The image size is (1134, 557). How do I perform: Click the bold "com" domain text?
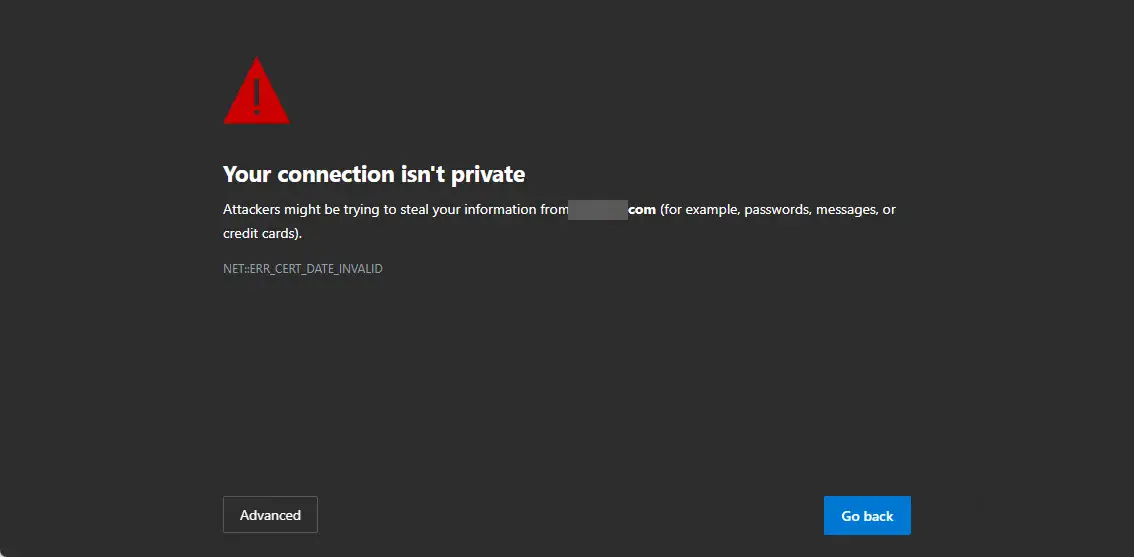tap(642, 210)
